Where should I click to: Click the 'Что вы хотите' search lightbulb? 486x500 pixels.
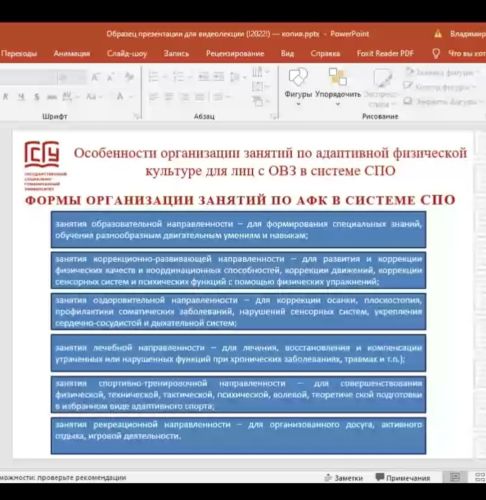tap(436, 53)
